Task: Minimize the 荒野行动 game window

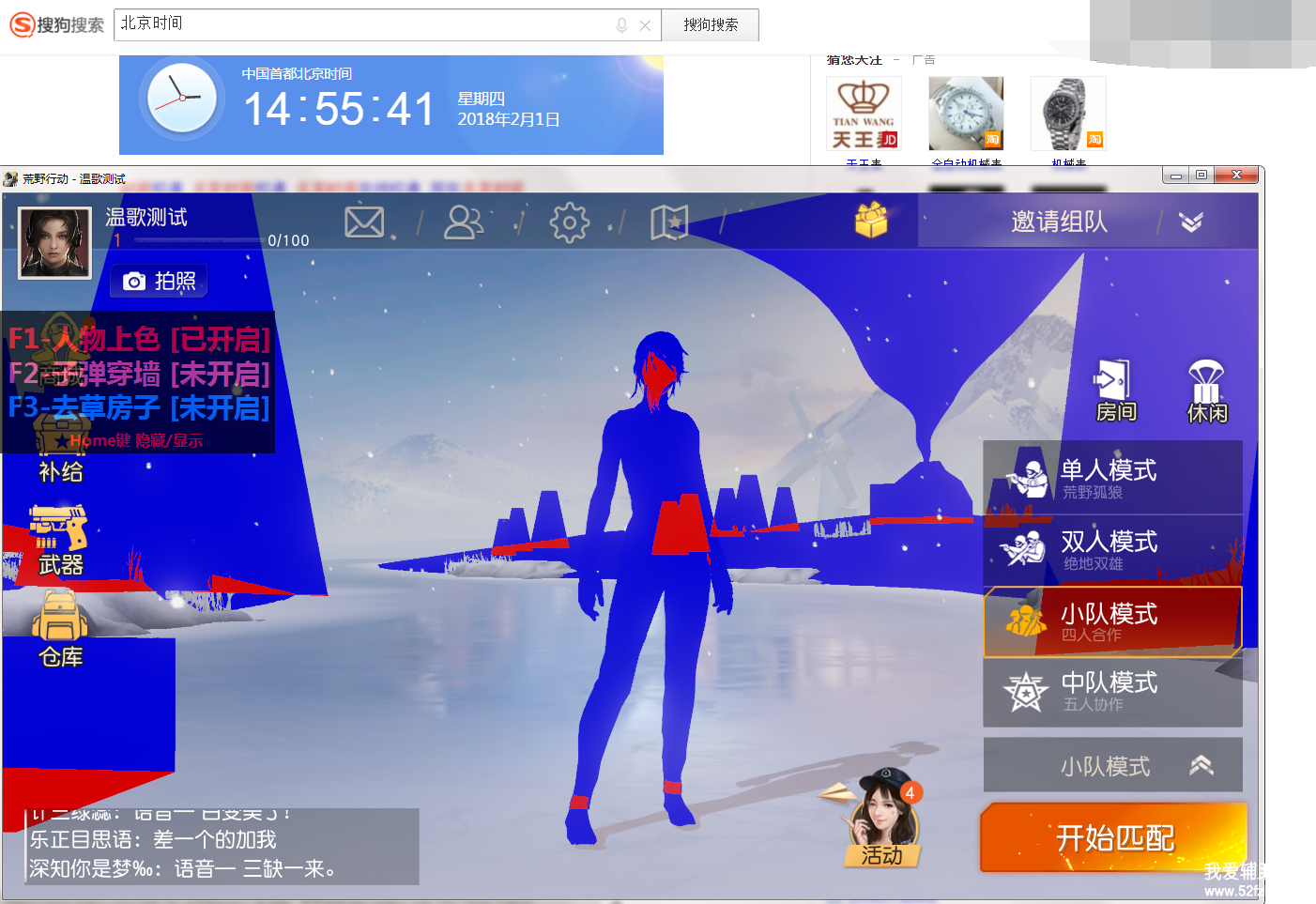Action: point(1175,176)
